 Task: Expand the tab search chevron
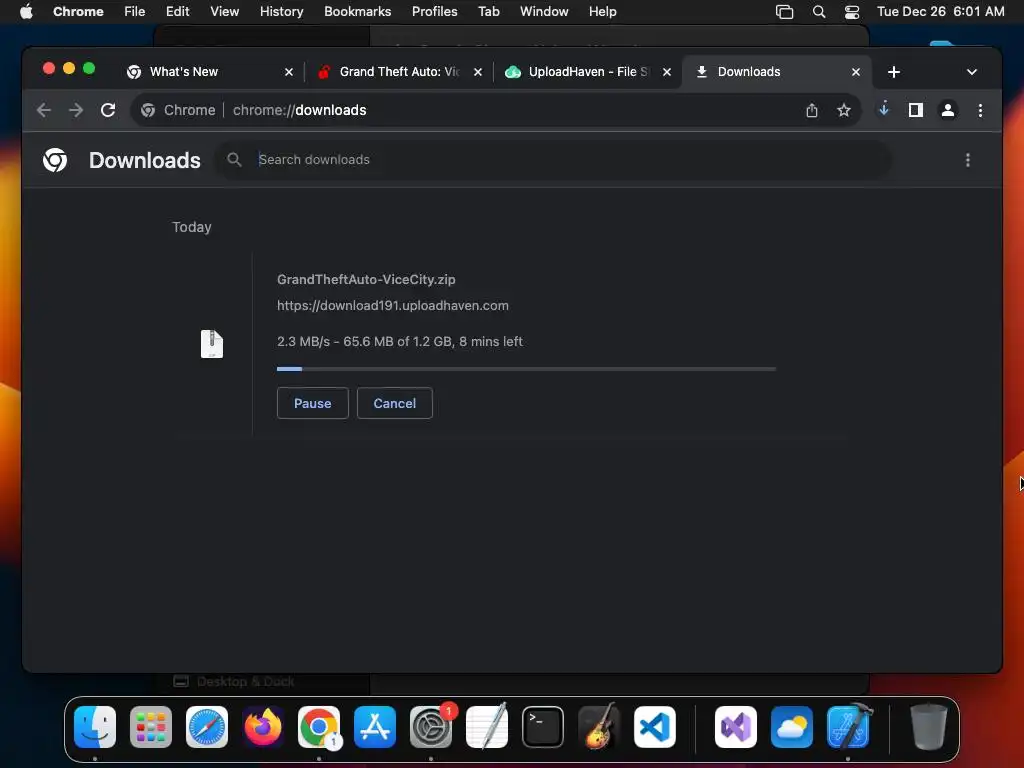pos(971,72)
